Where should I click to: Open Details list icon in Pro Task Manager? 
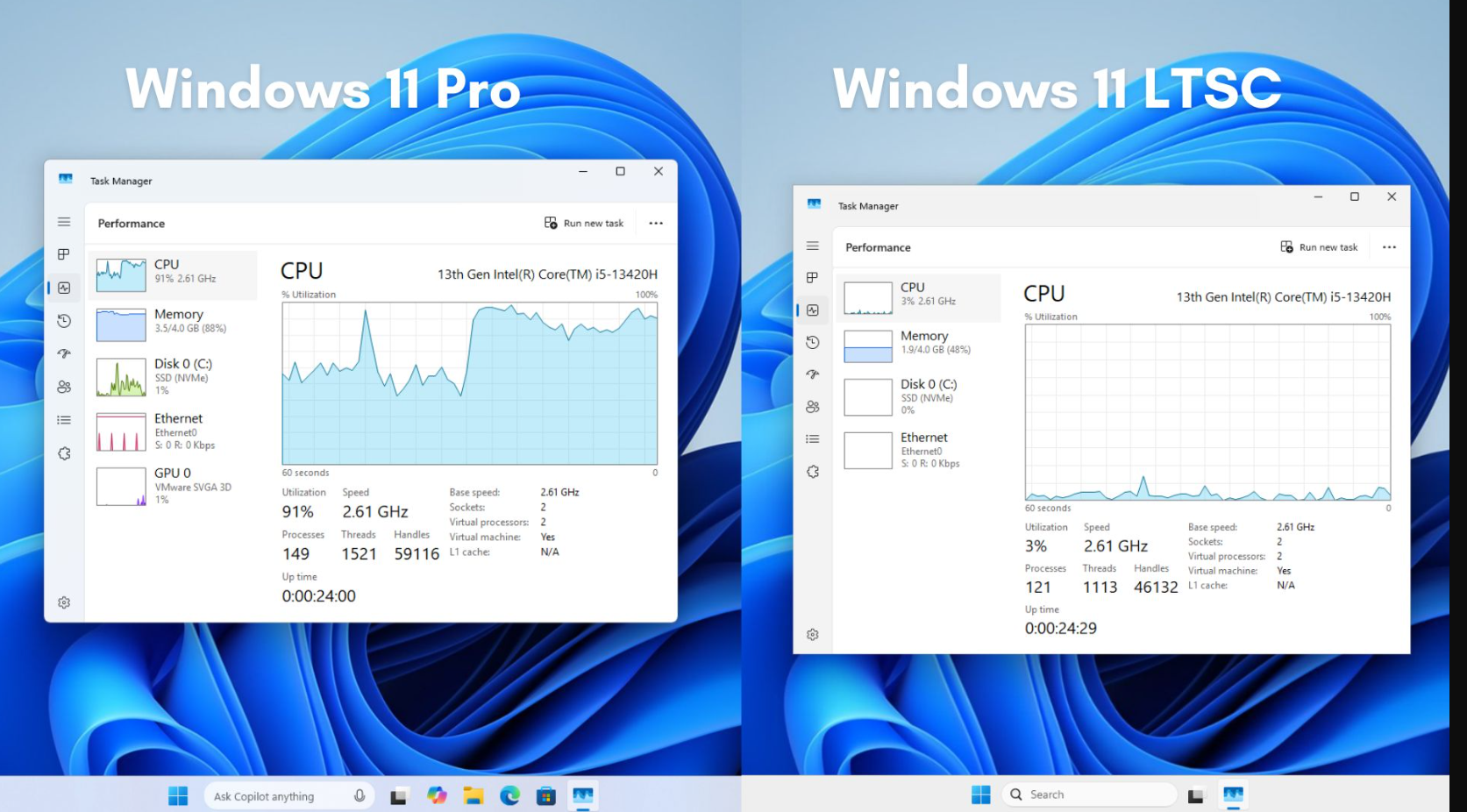point(64,420)
